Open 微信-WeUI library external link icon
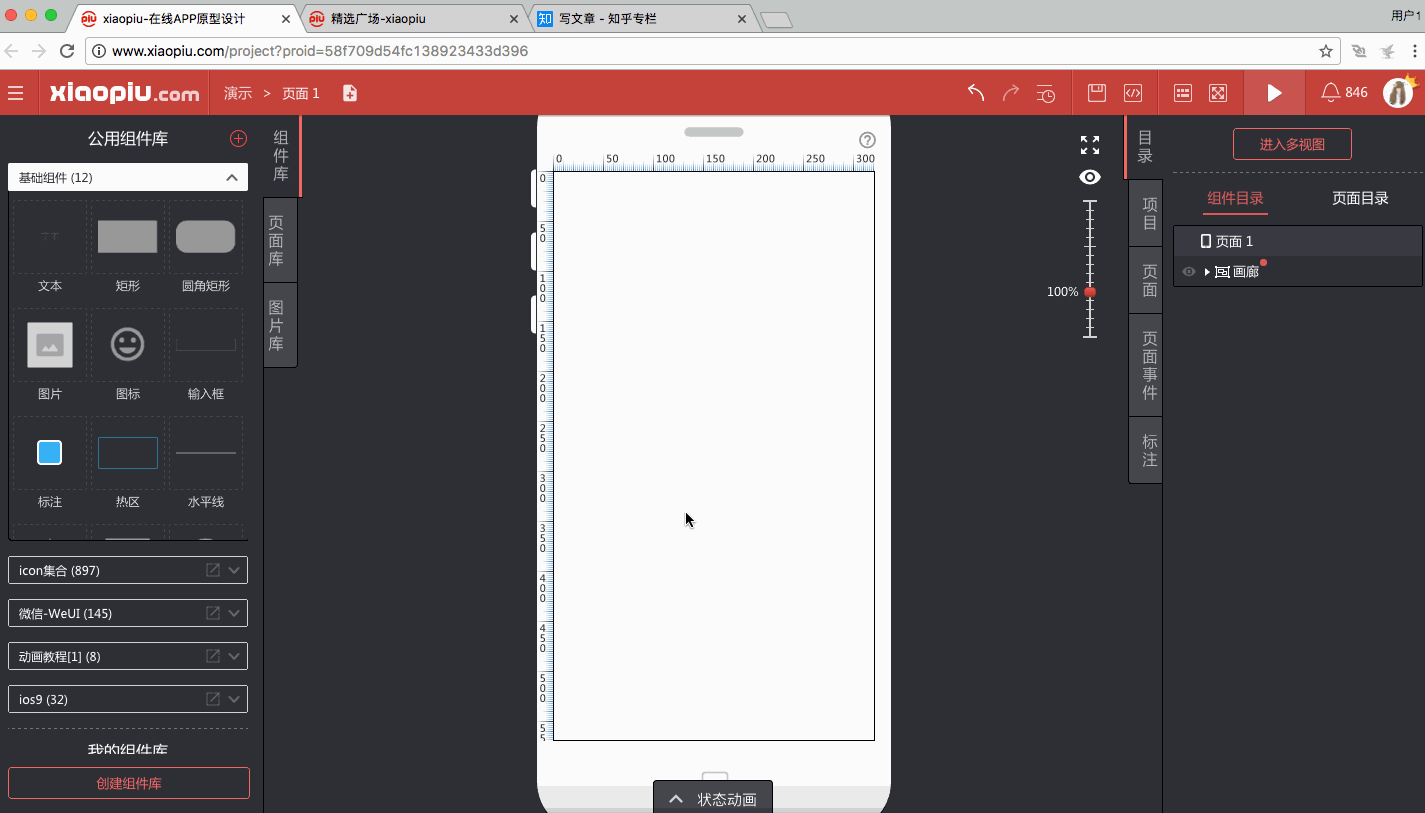 212,613
